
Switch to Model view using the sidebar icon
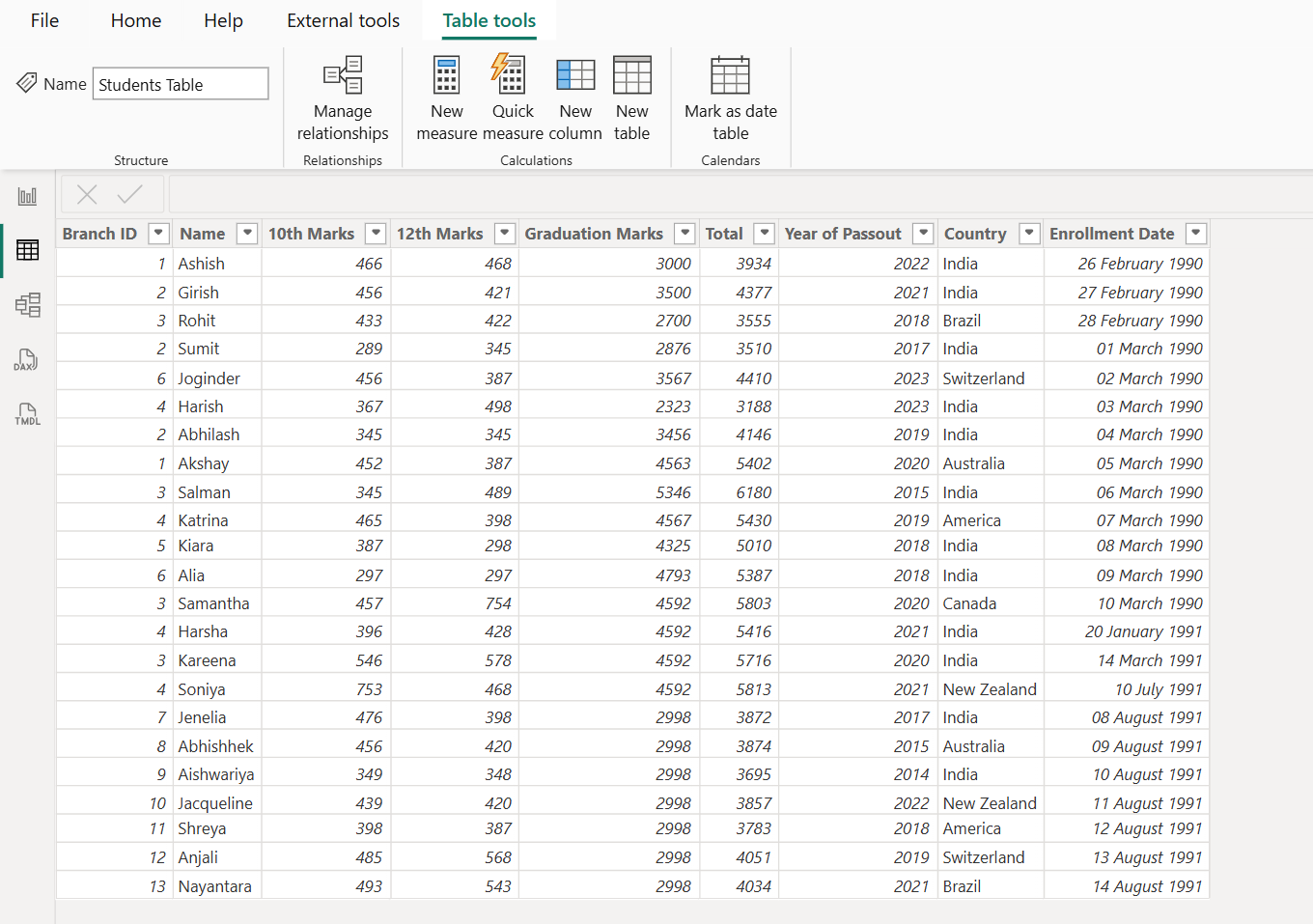[x=27, y=305]
